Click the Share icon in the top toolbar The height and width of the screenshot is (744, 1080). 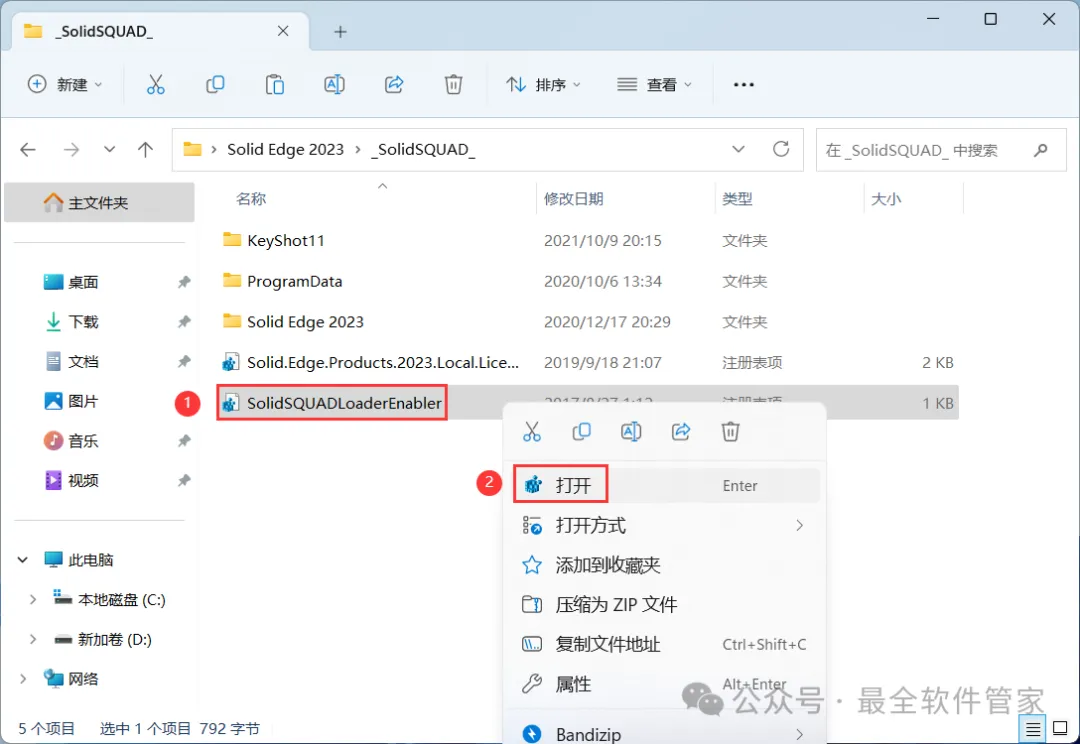click(394, 85)
